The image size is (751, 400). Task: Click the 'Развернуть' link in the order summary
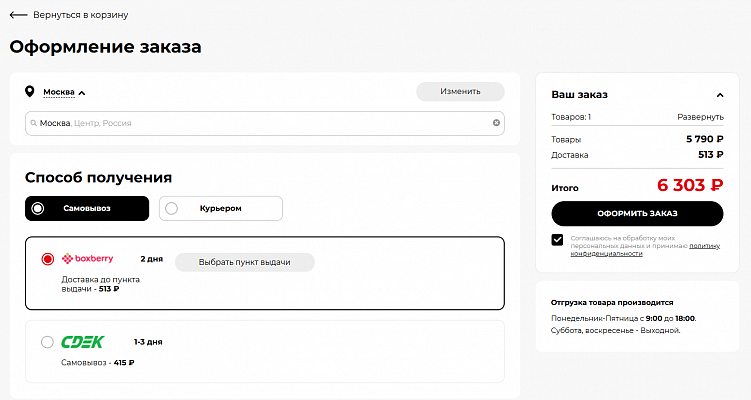(x=700, y=117)
